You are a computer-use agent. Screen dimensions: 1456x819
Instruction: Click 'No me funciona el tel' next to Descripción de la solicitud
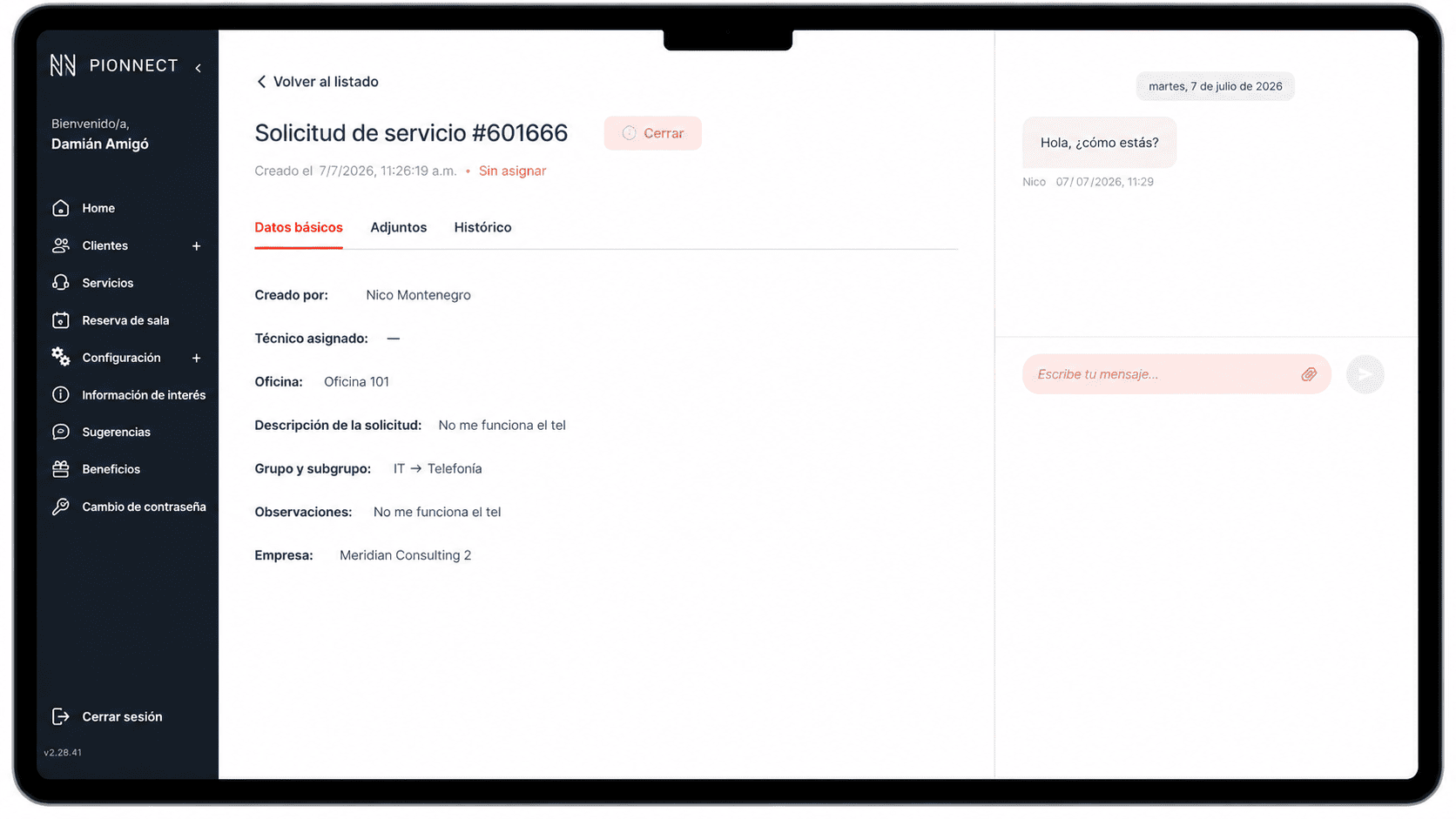[x=502, y=425]
